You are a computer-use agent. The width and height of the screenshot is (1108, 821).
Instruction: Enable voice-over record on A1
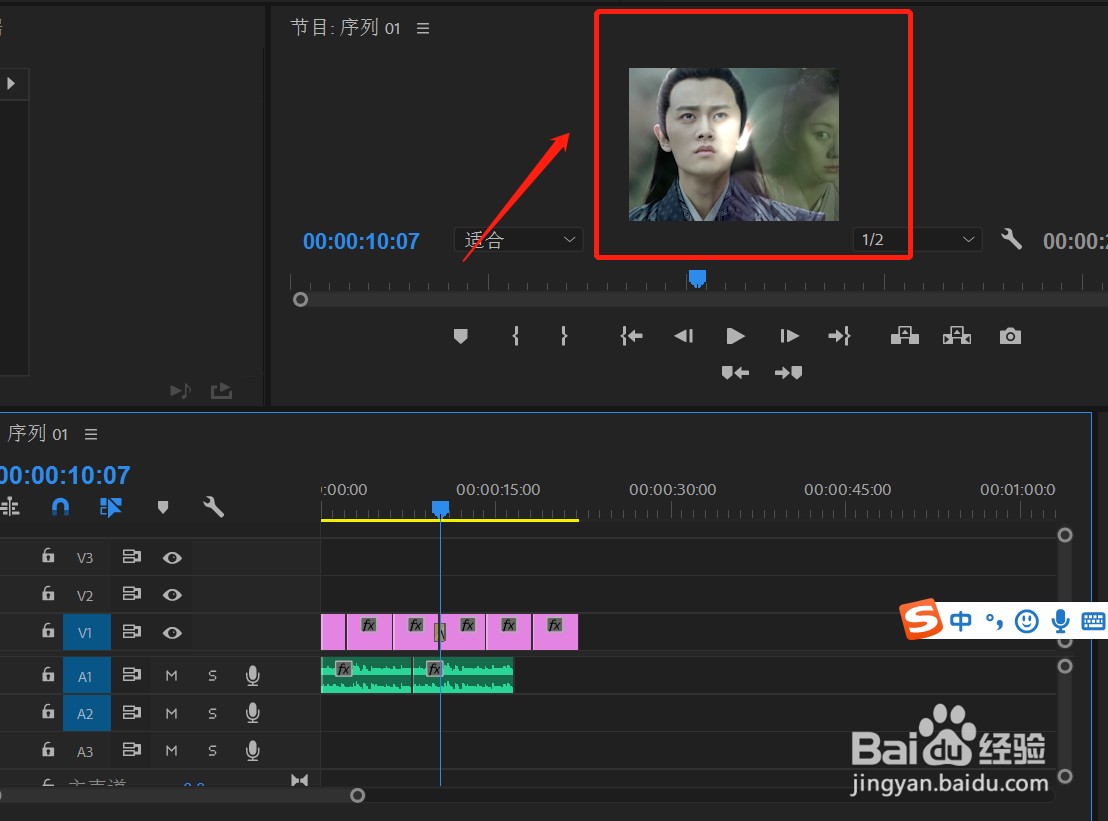pyautogui.click(x=252, y=676)
